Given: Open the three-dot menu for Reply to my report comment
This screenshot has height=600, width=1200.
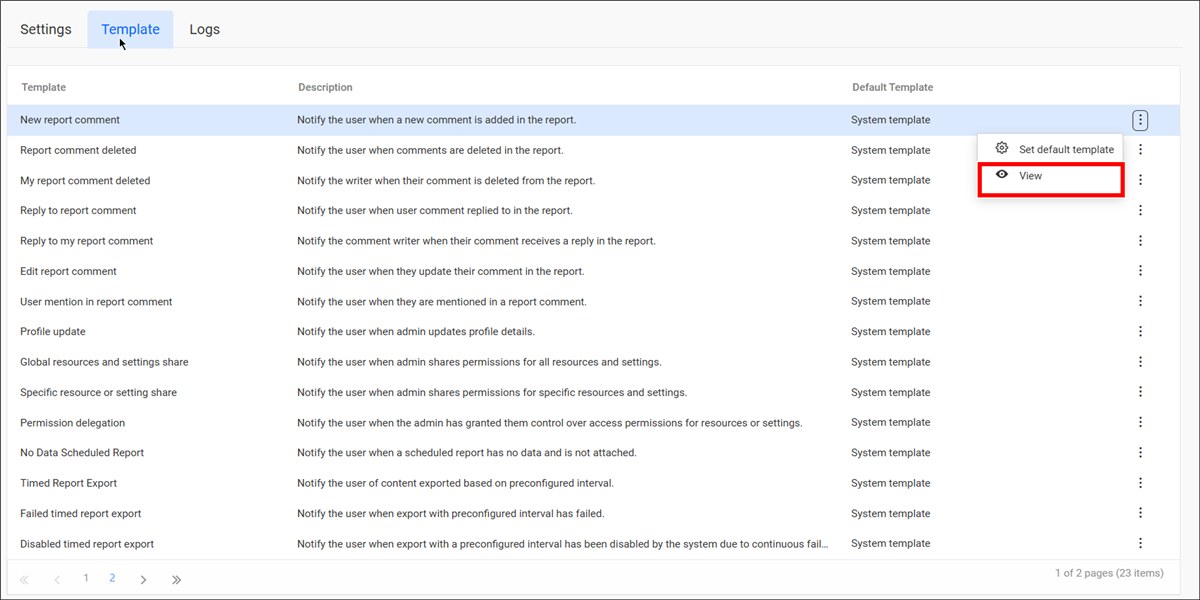Looking at the screenshot, I should [x=1140, y=241].
